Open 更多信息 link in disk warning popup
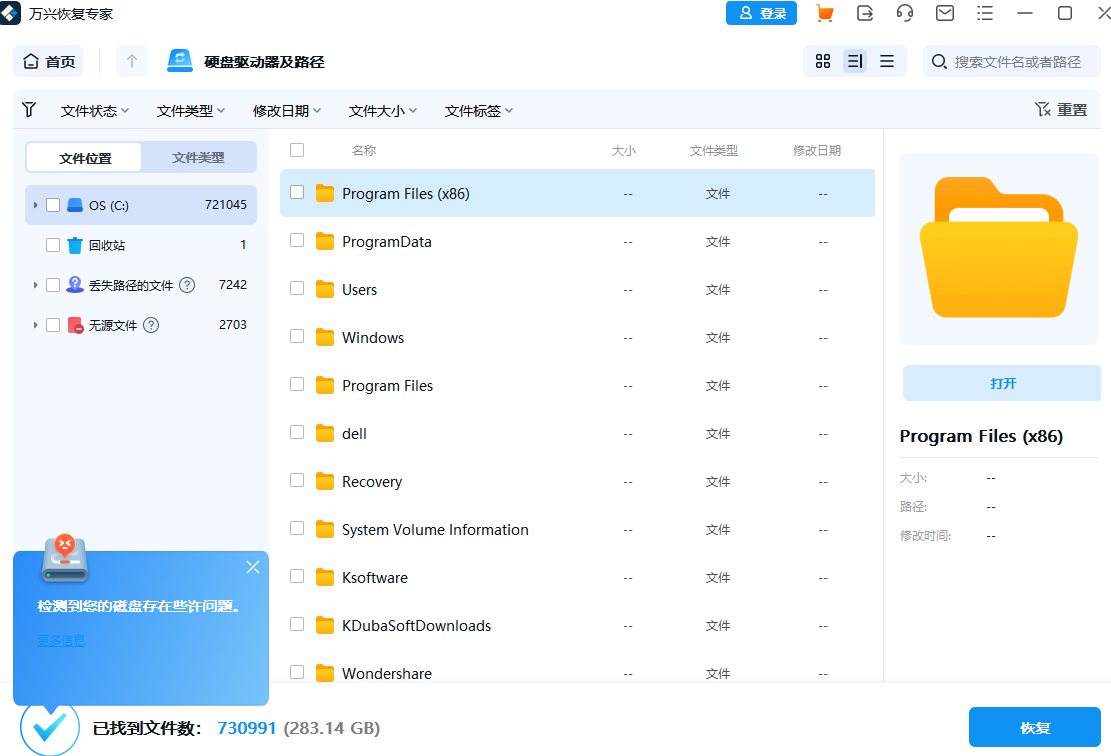Viewport: 1111px width, 756px height. [x=60, y=639]
